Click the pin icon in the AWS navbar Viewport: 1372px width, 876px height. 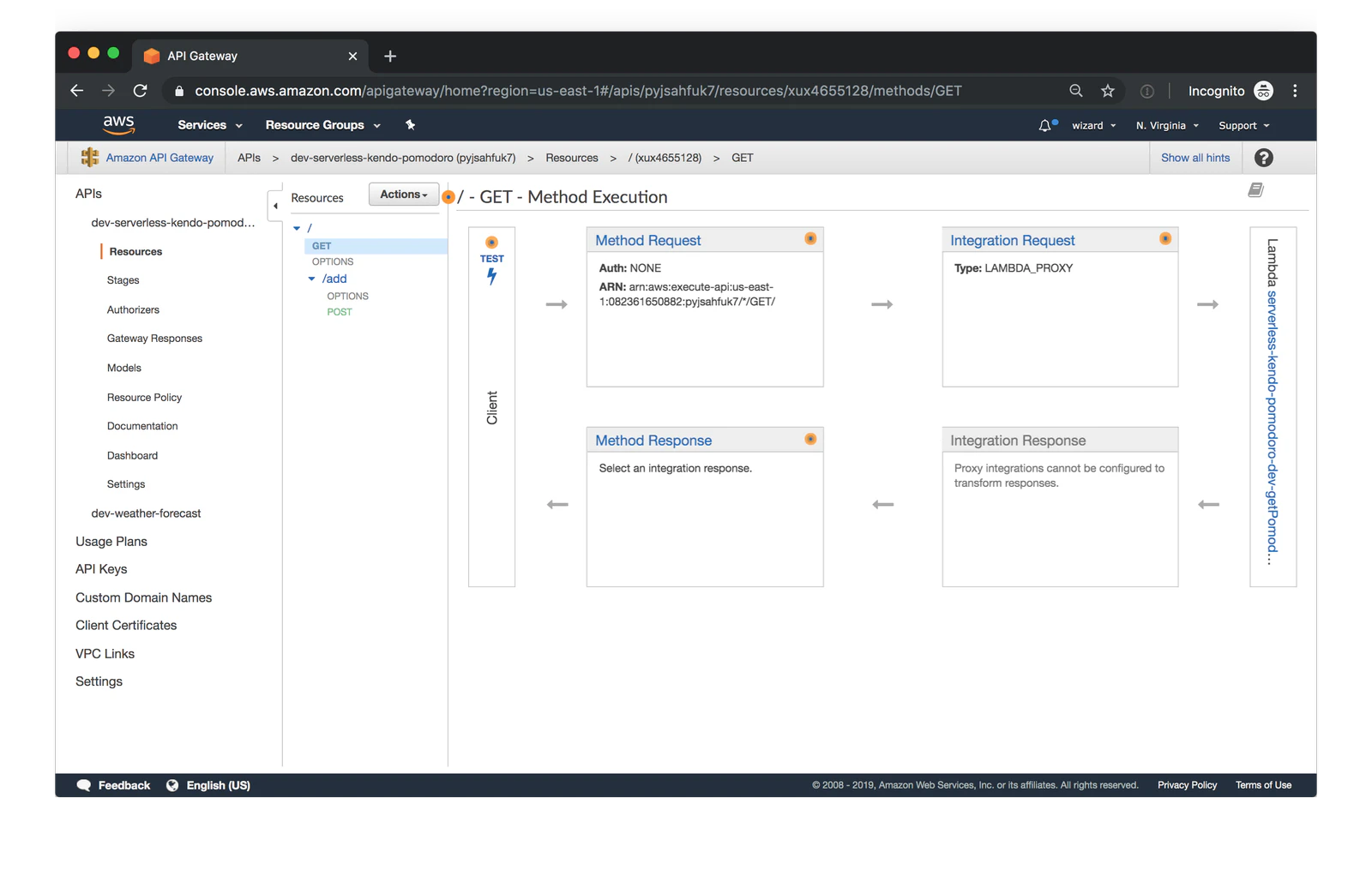[x=410, y=124]
